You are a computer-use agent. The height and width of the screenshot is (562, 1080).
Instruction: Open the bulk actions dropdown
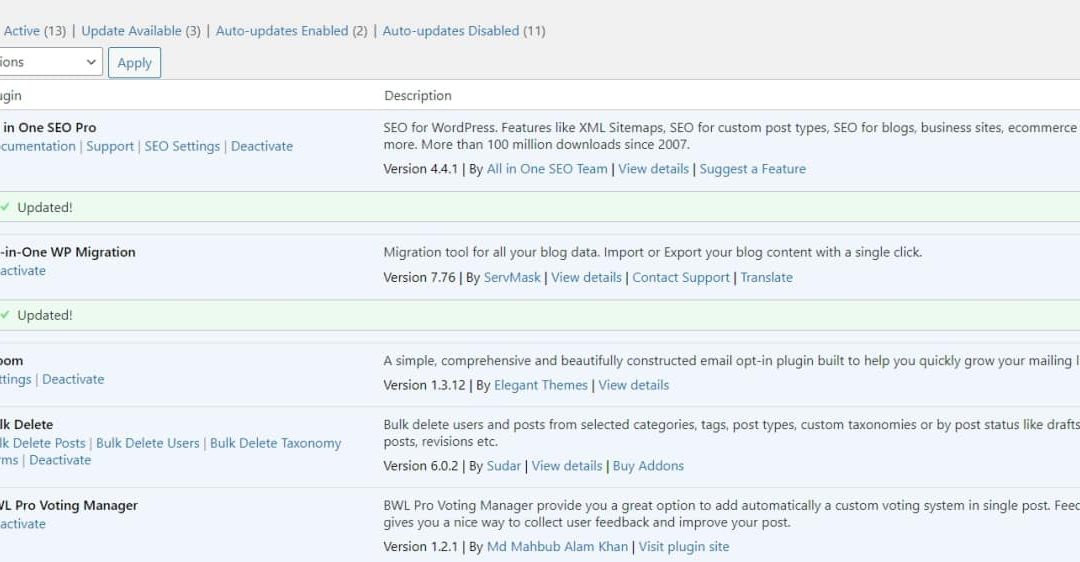click(50, 62)
